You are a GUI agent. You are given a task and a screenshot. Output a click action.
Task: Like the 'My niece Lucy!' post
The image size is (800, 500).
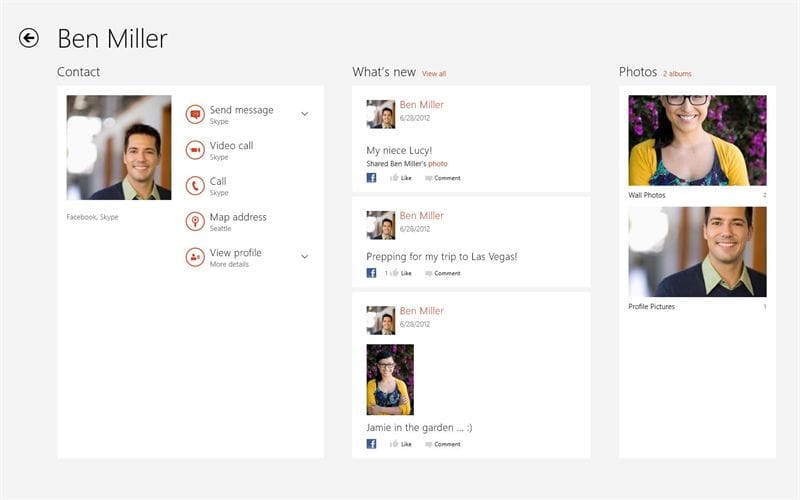click(400, 178)
